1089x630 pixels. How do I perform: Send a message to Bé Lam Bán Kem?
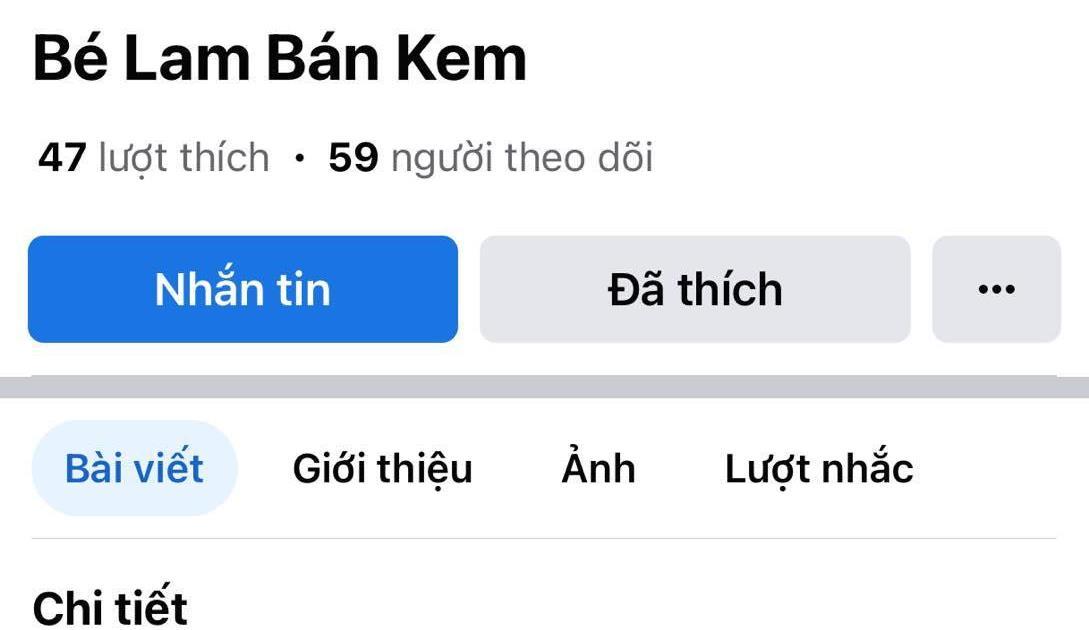242,289
